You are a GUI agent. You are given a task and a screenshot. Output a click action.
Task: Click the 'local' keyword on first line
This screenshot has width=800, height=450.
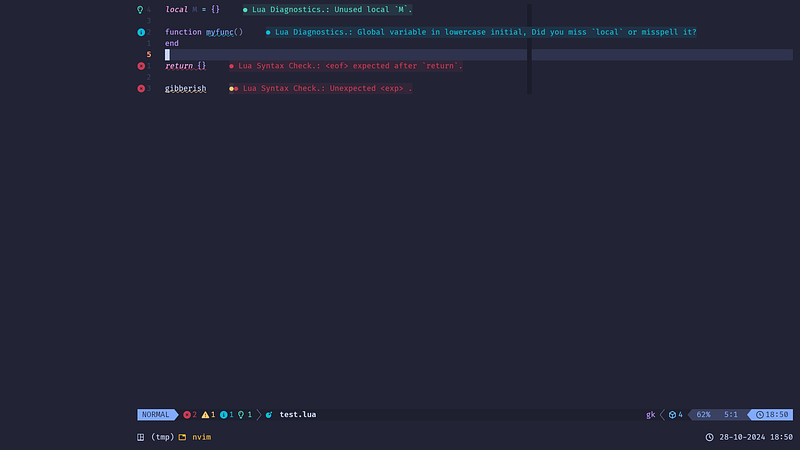(x=176, y=10)
